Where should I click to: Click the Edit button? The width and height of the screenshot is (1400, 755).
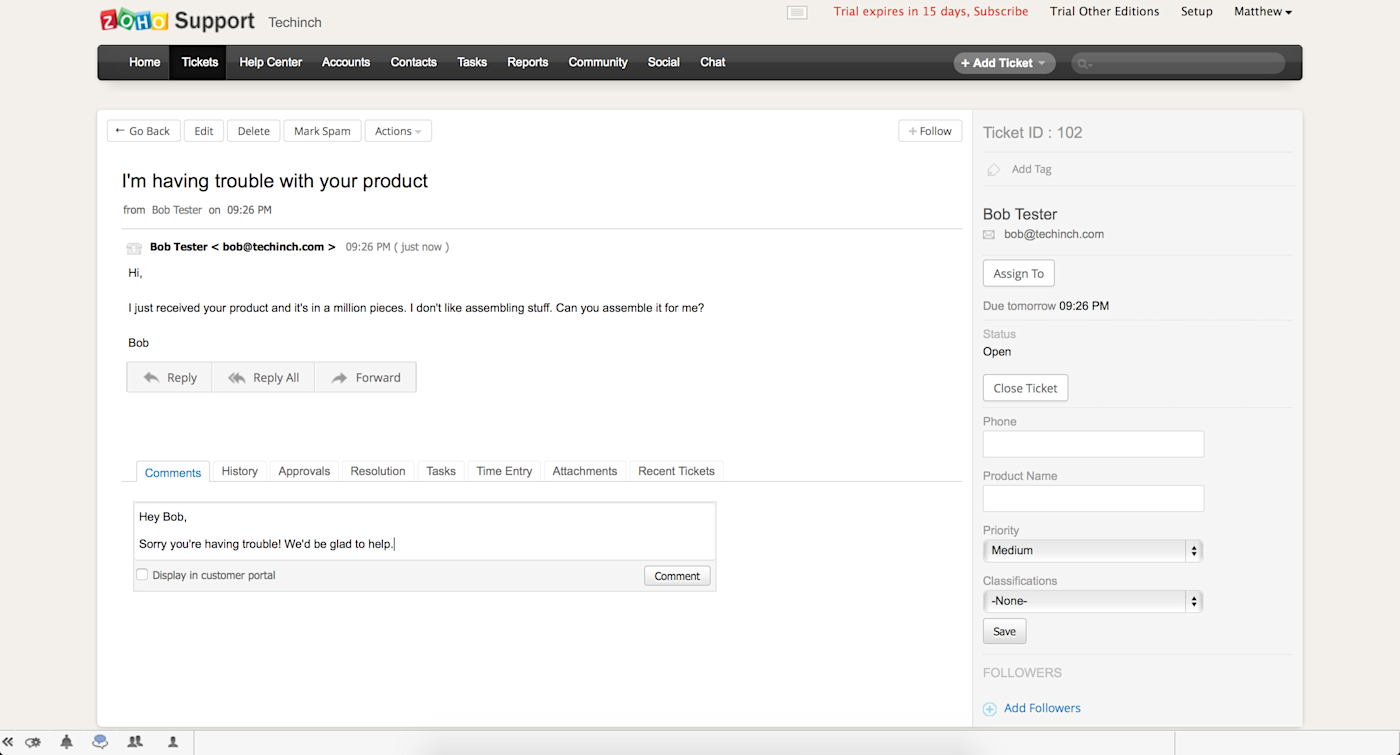(204, 131)
